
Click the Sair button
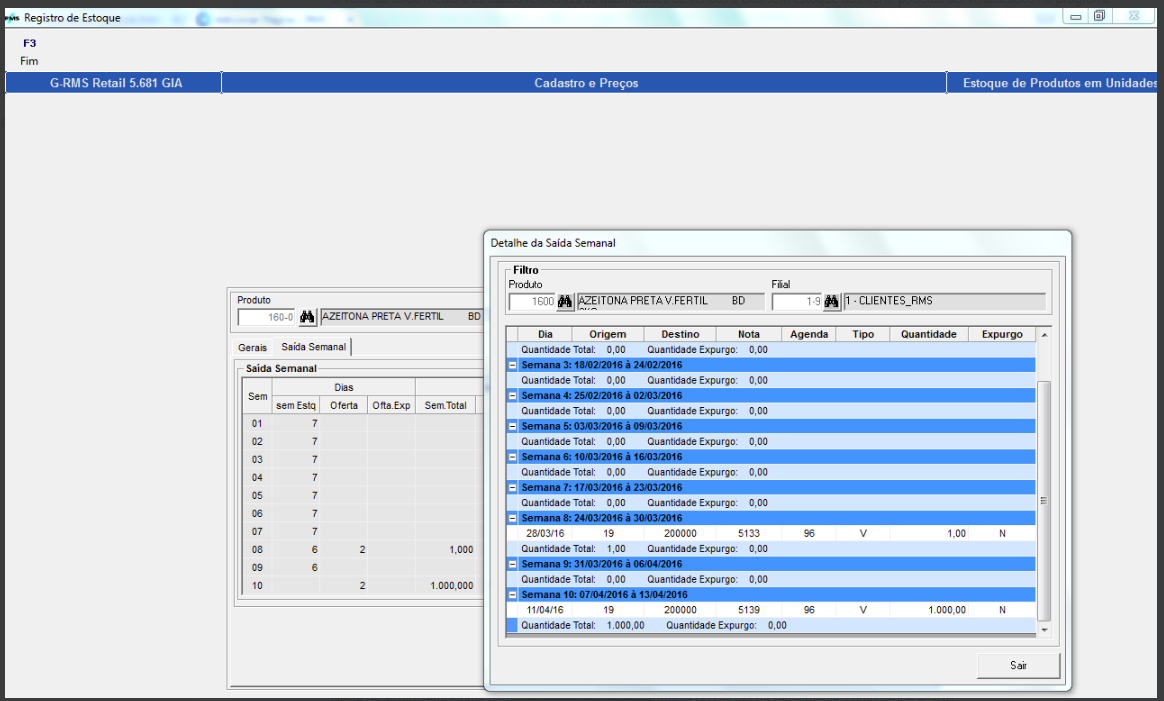[x=1018, y=665]
